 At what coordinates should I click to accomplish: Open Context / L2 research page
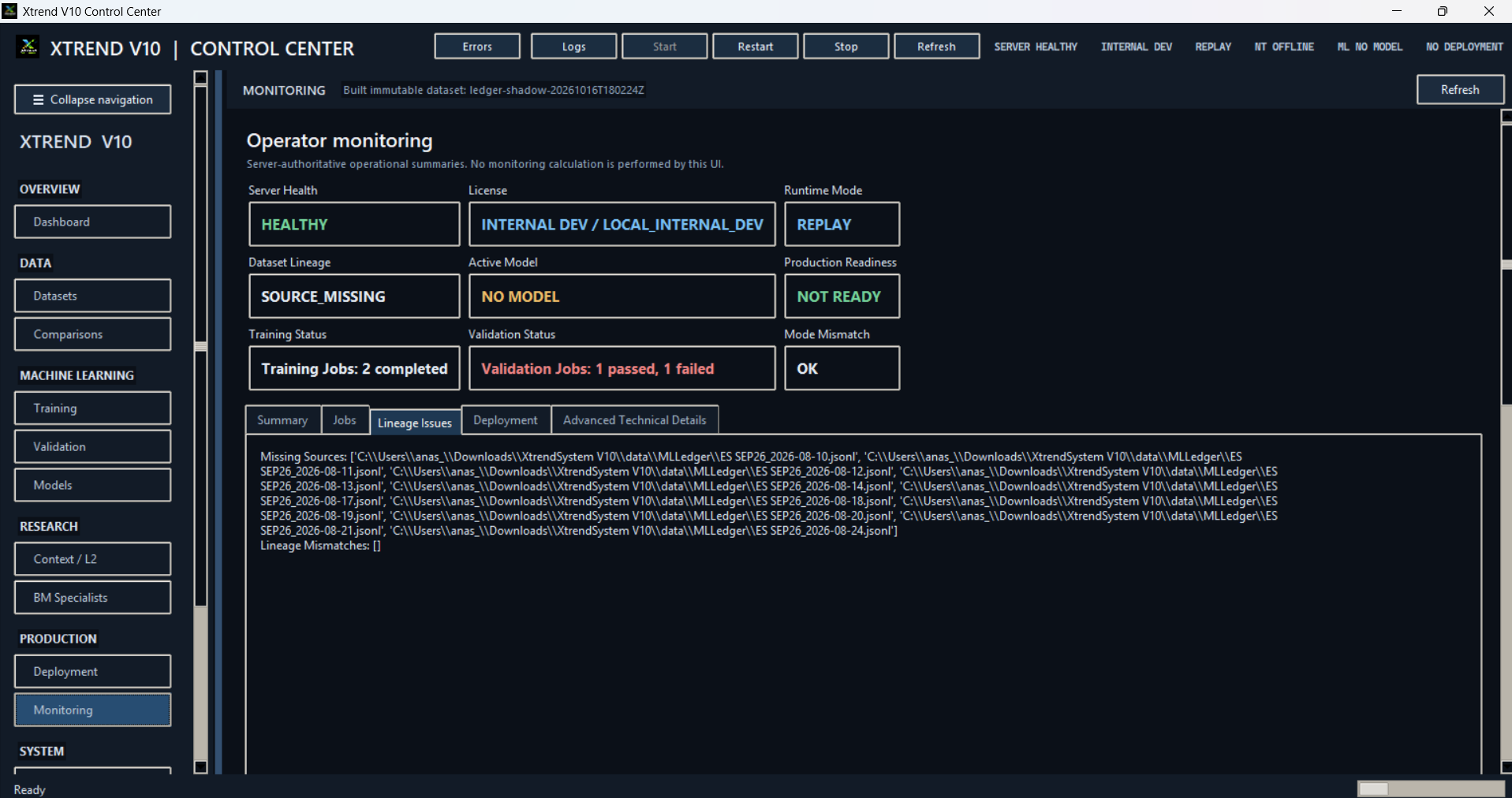tap(92, 559)
